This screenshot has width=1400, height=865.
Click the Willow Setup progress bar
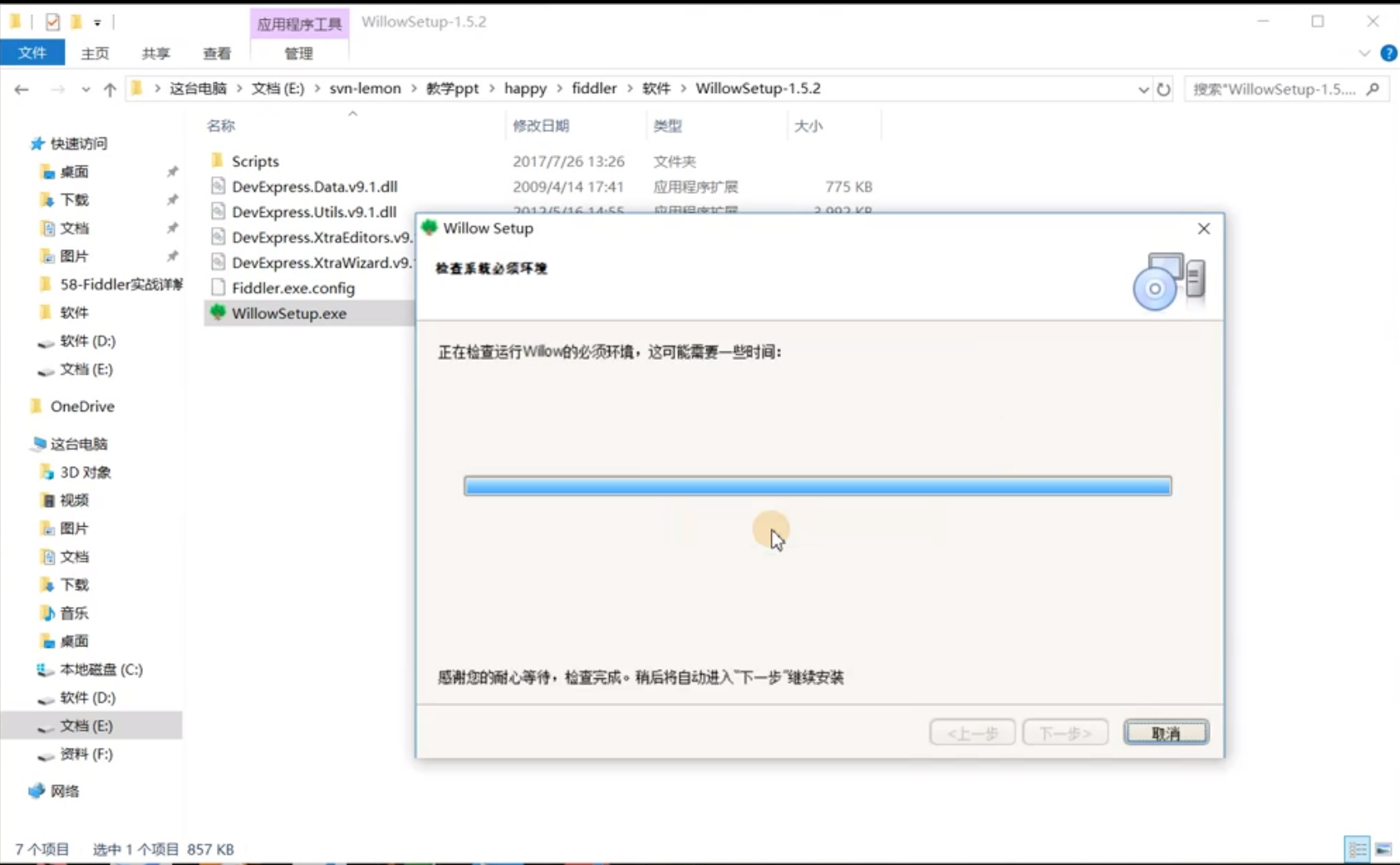(x=818, y=486)
